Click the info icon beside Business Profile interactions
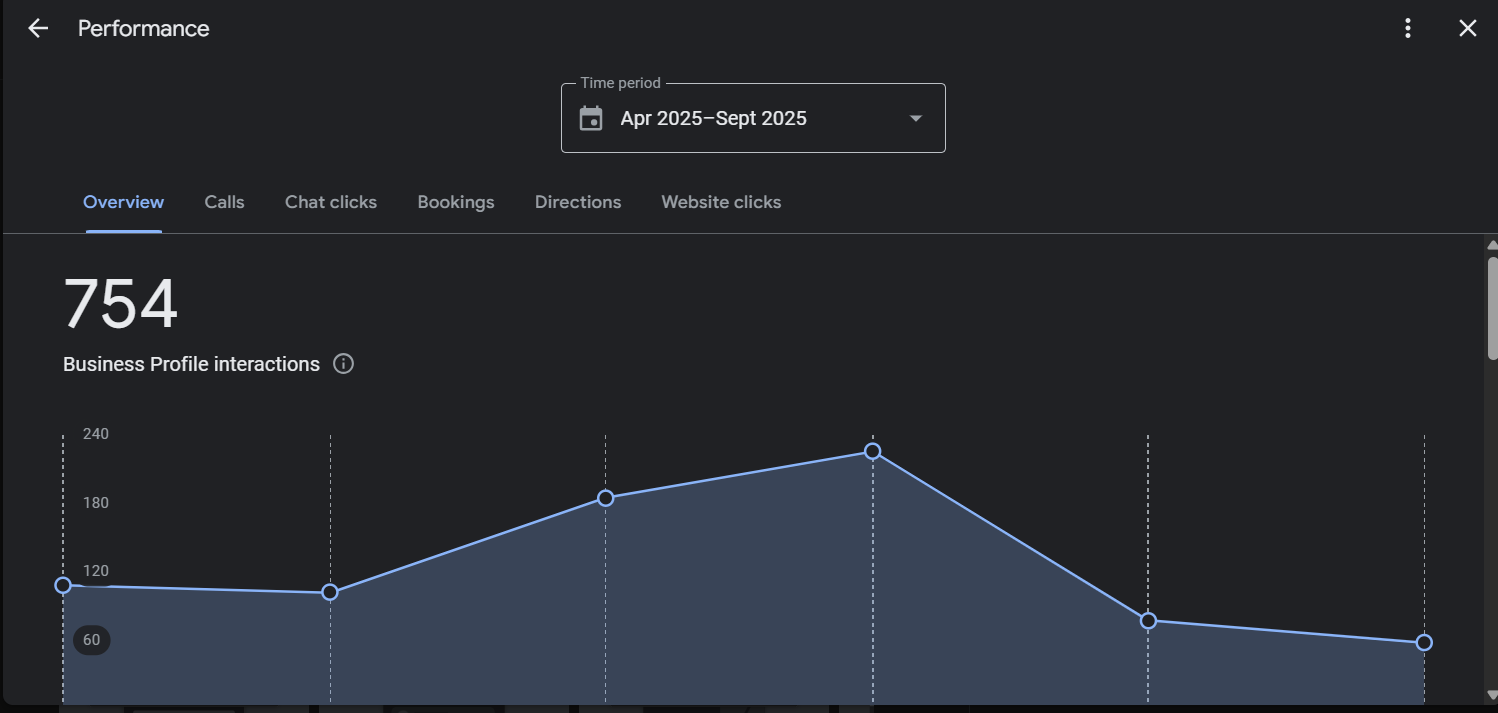 coord(343,364)
